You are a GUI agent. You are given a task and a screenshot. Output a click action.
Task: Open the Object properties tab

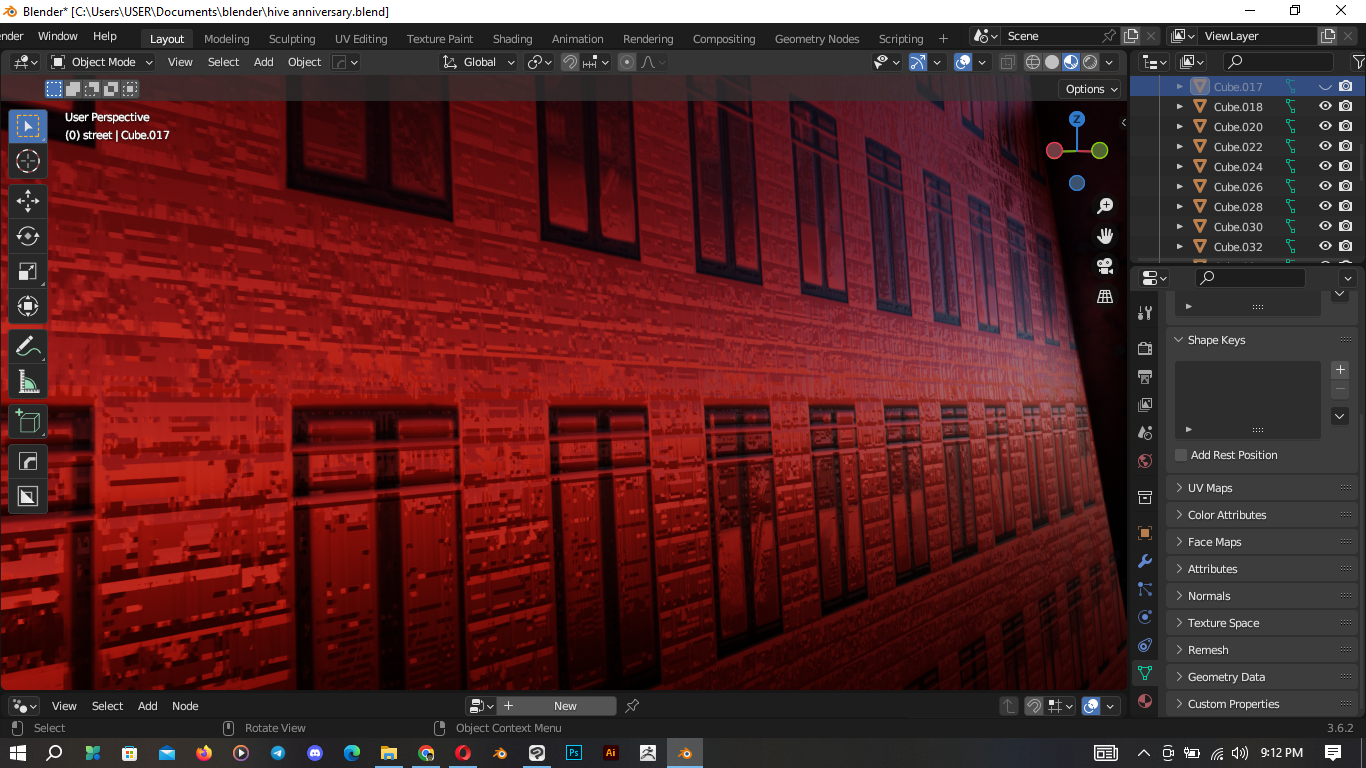[x=1145, y=533]
